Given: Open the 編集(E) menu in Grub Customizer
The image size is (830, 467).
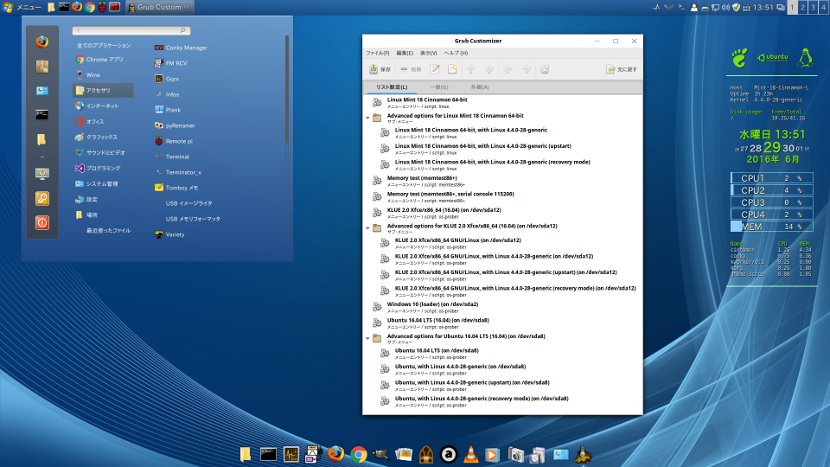Looking at the screenshot, I should point(404,53).
